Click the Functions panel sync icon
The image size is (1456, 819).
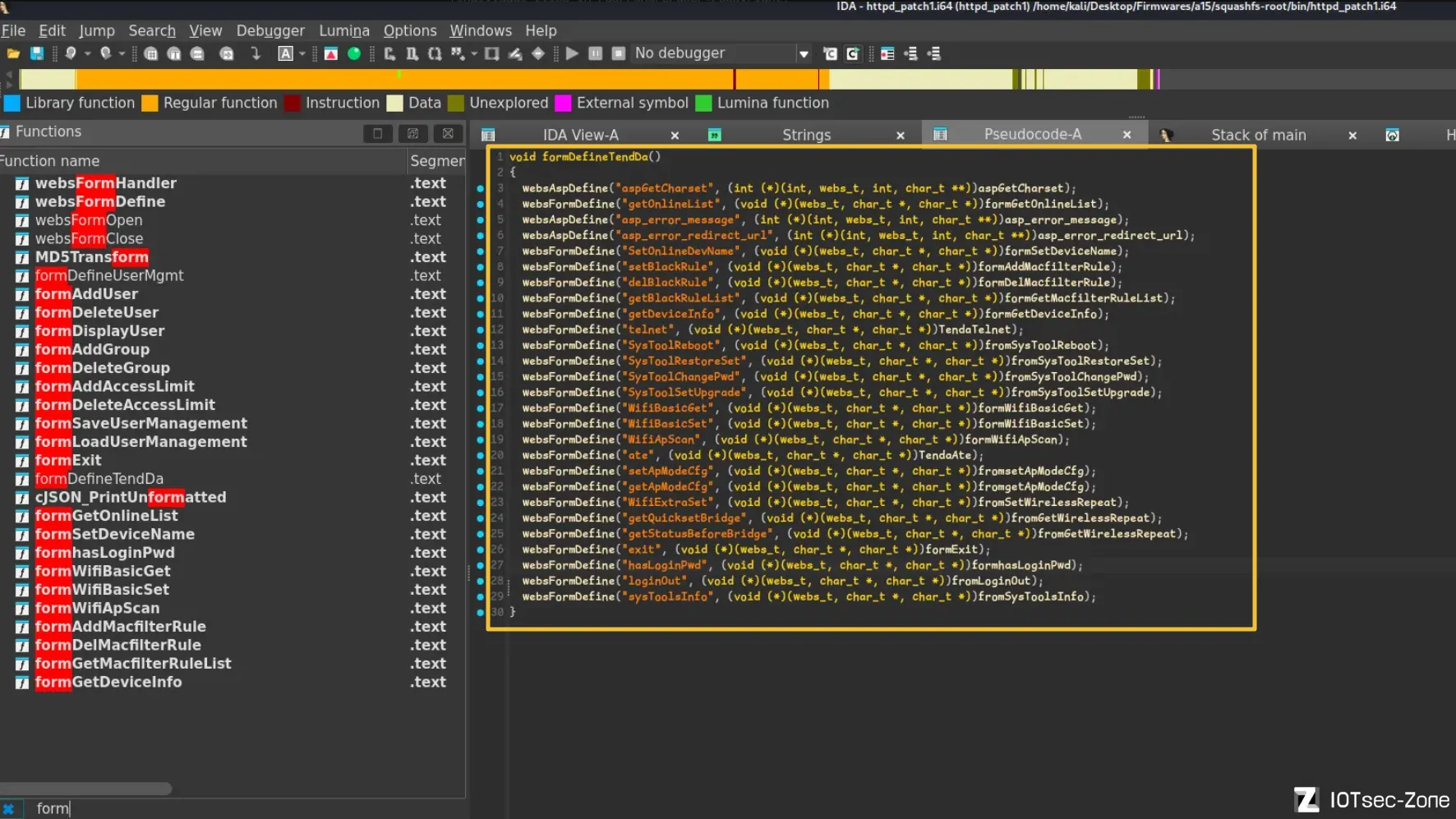click(x=413, y=133)
